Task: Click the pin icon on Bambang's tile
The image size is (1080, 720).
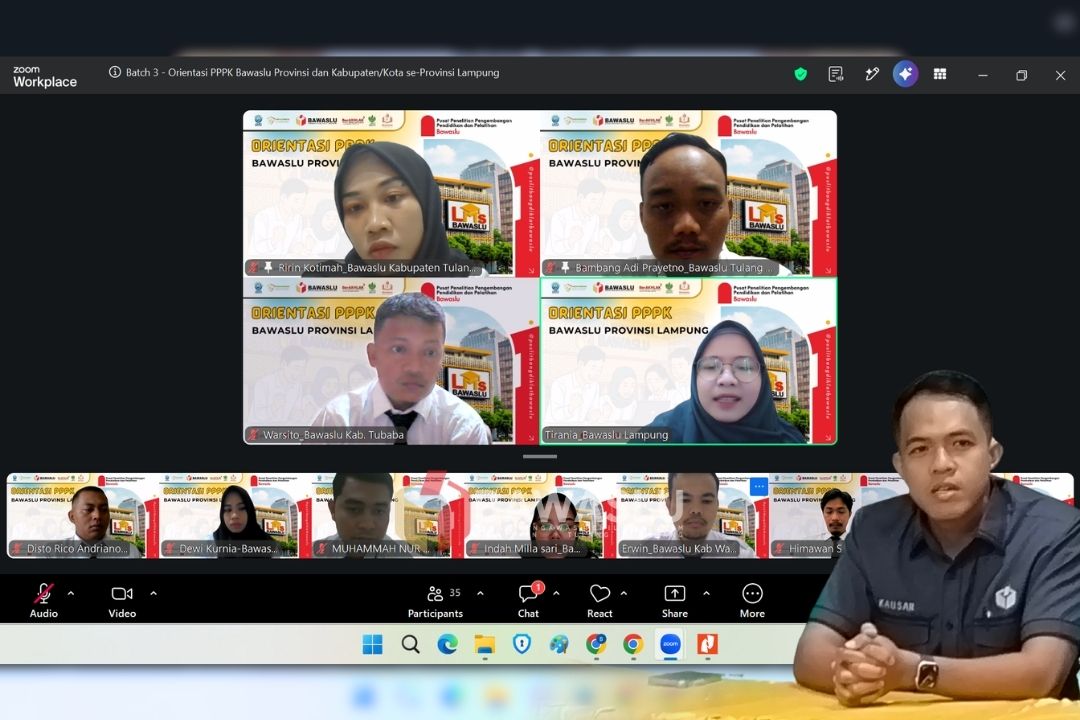Action: [565, 267]
